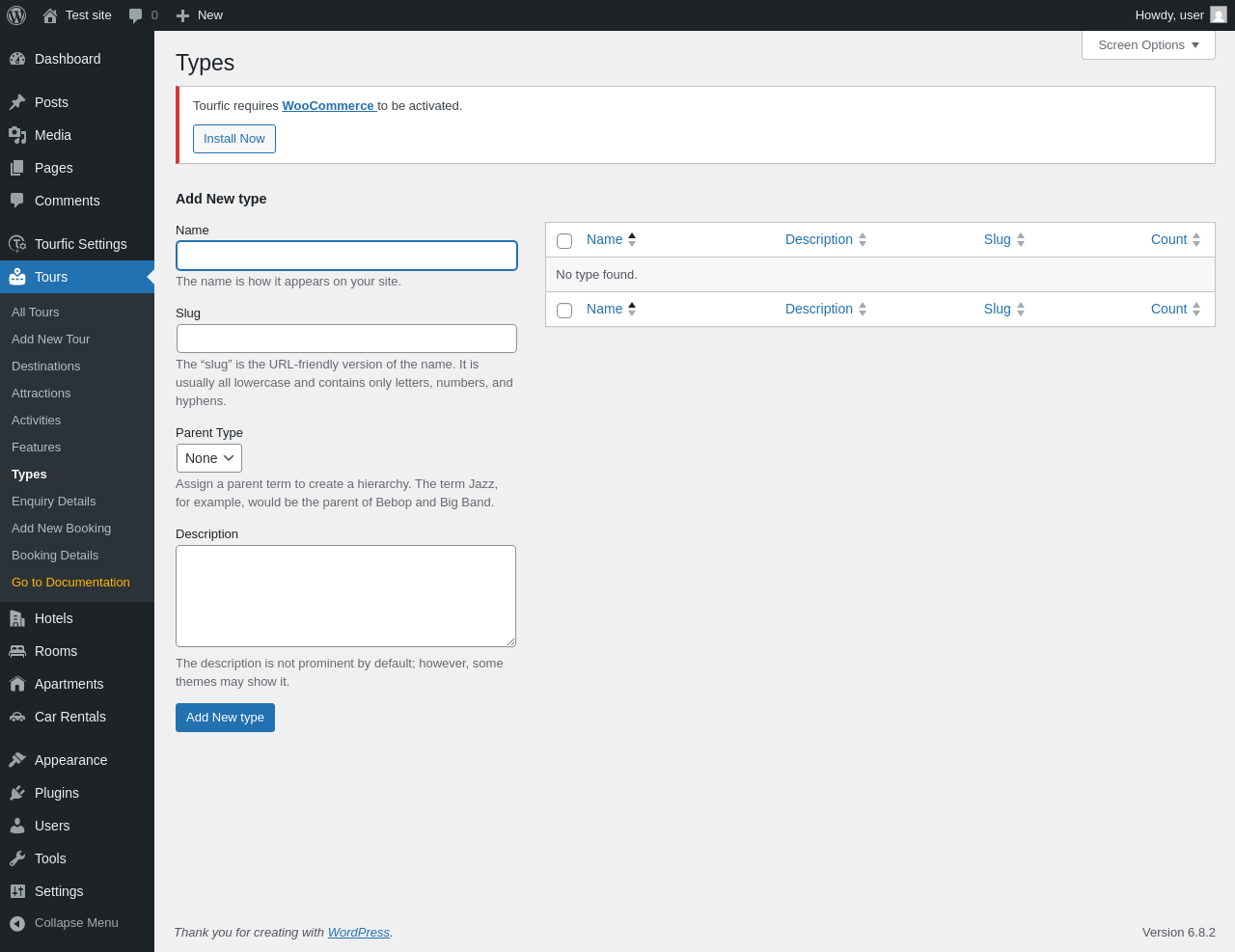This screenshot has height=952, width=1235.
Task: Open the WooCommerce link in the notice
Action: (328, 106)
